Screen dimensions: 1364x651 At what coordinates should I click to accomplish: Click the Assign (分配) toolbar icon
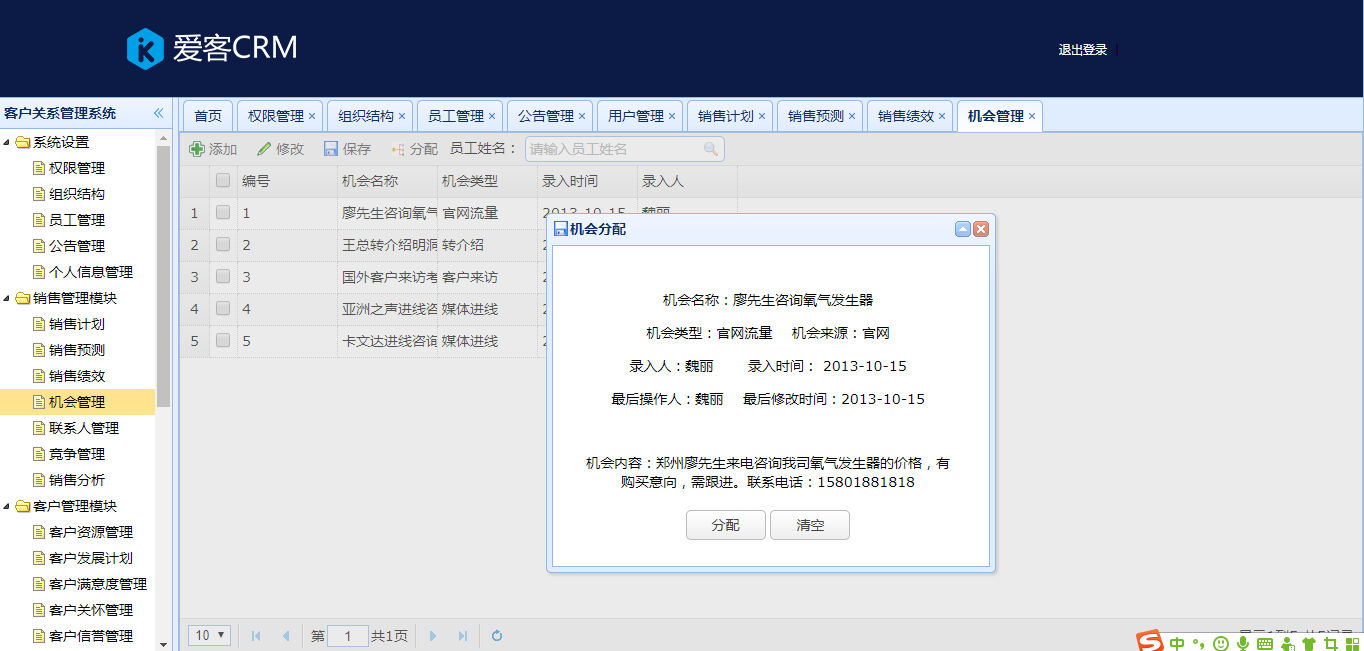398,149
